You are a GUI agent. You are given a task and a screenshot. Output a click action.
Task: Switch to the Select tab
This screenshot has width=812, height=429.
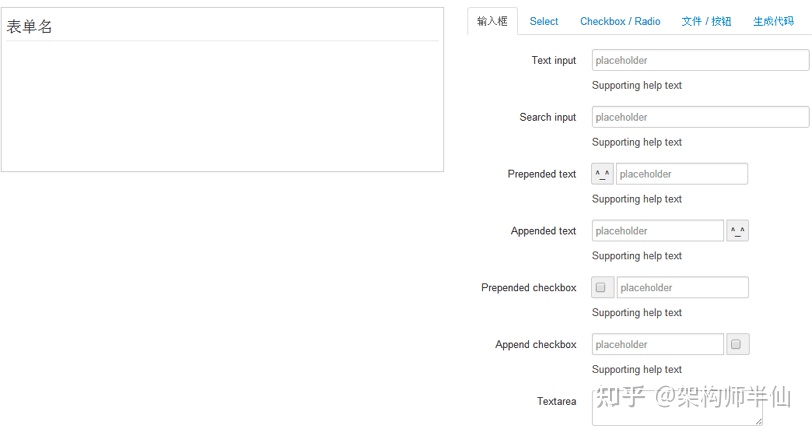point(544,21)
